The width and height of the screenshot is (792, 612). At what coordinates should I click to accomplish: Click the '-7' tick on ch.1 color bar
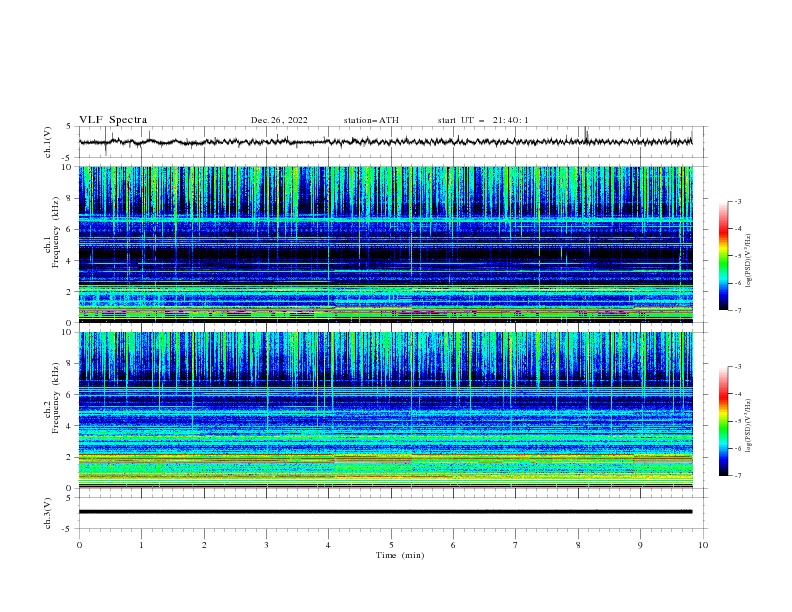738,310
